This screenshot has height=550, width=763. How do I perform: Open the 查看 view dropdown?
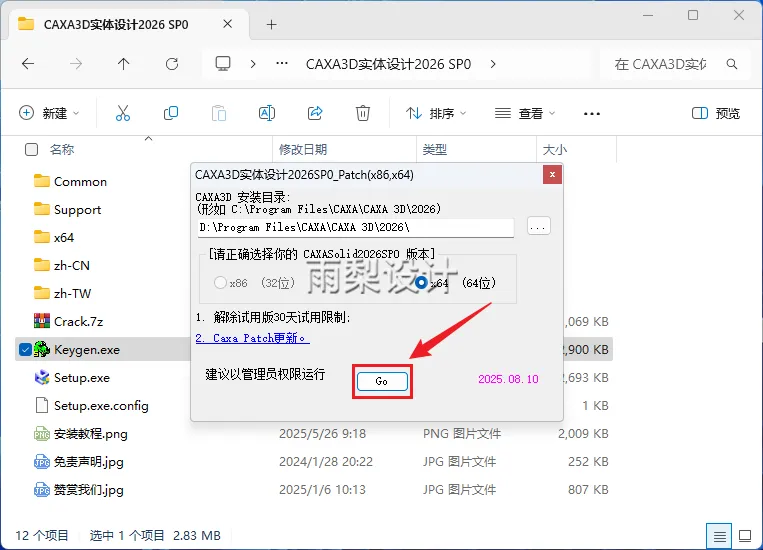pyautogui.click(x=525, y=113)
